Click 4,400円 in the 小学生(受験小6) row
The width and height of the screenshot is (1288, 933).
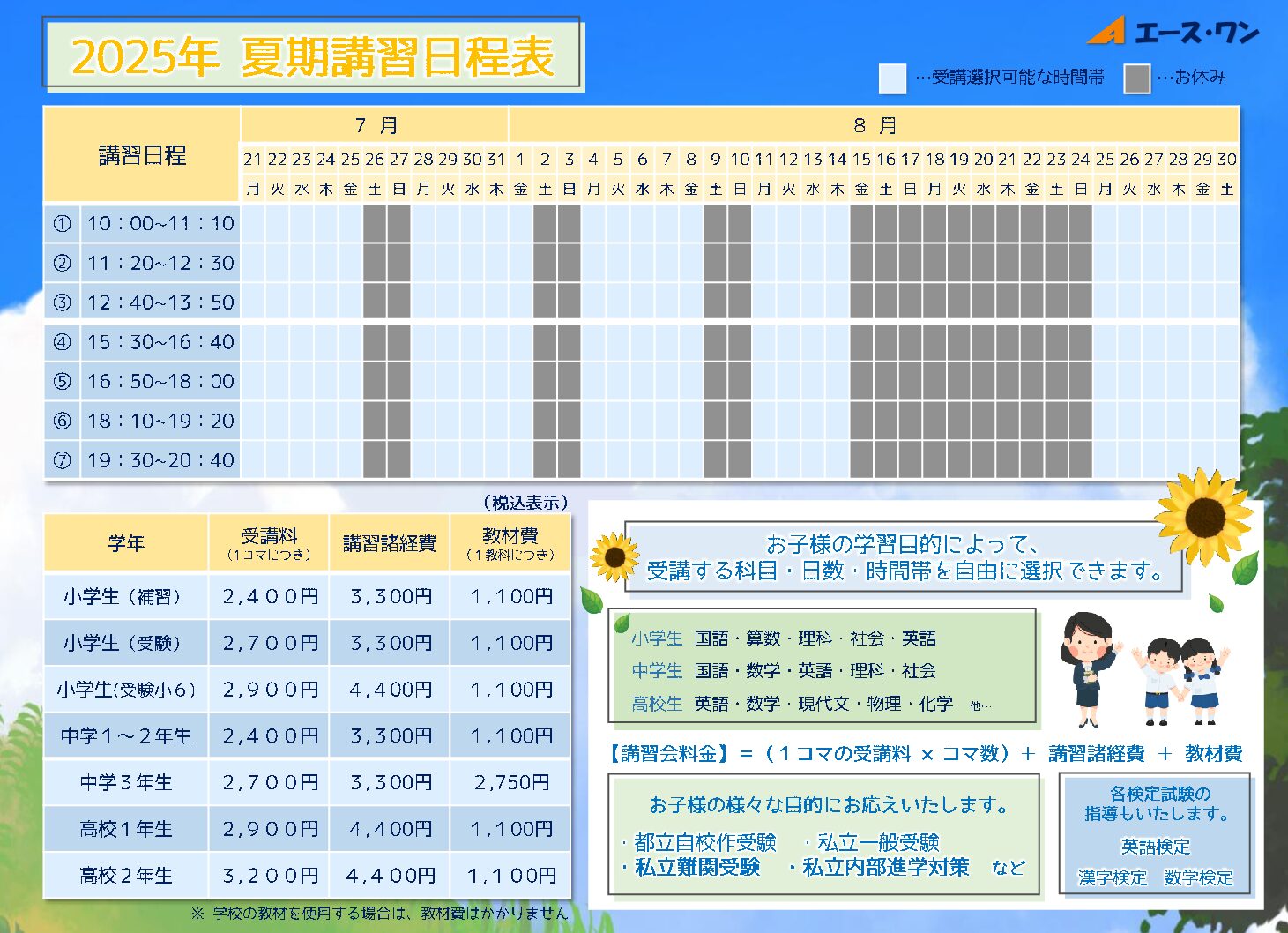click(x=390, y=690)
